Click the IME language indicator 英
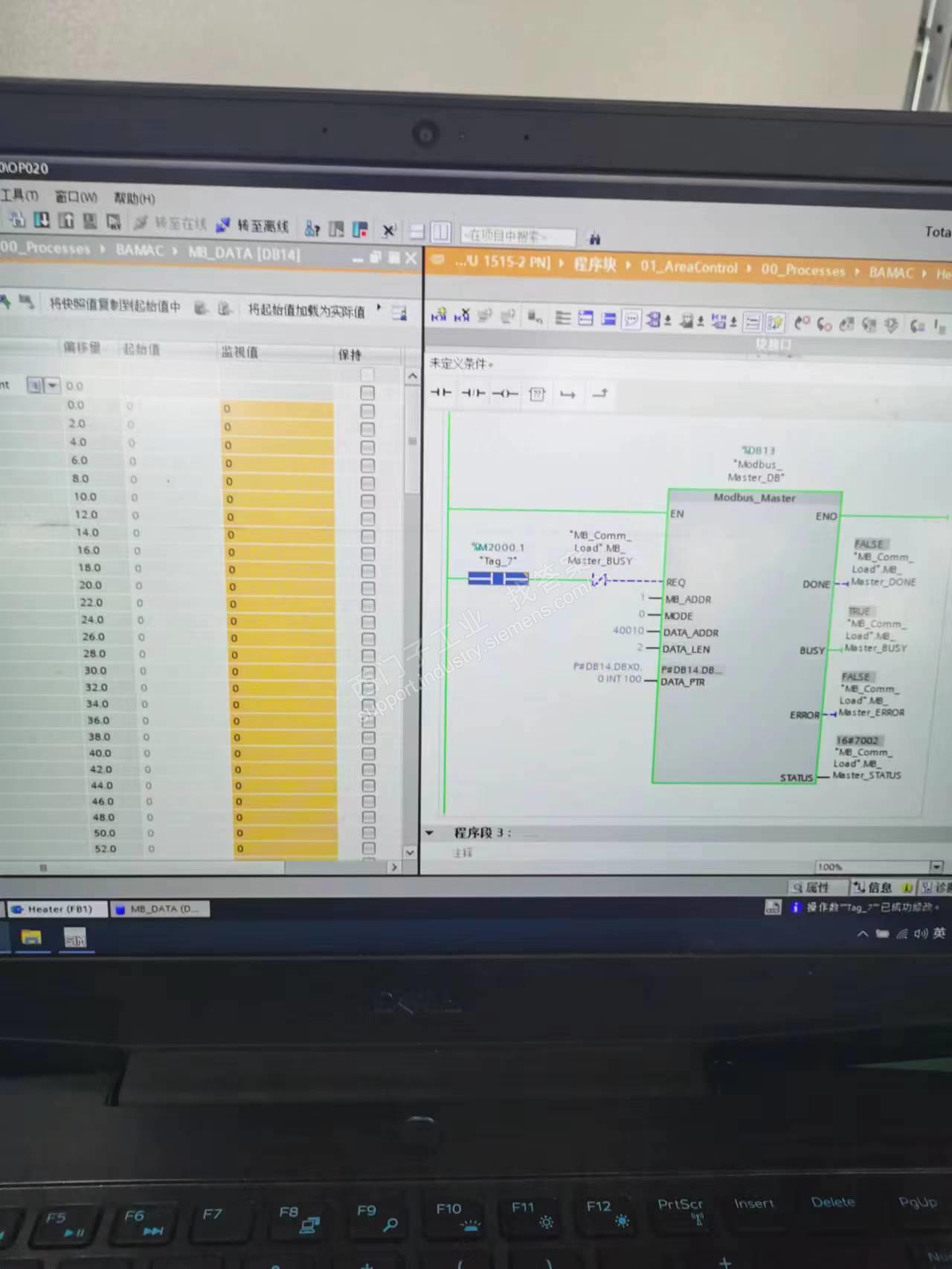This screenshot has height=1269, width=952. pos(939,933)
